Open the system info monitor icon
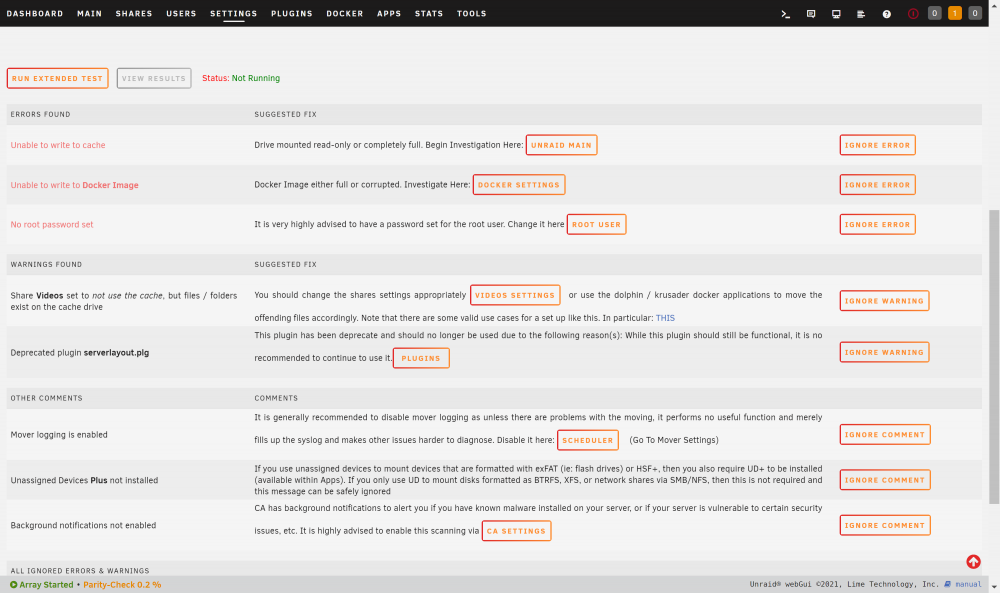The height and width of the screenshot is (593, 1000). 836,14
